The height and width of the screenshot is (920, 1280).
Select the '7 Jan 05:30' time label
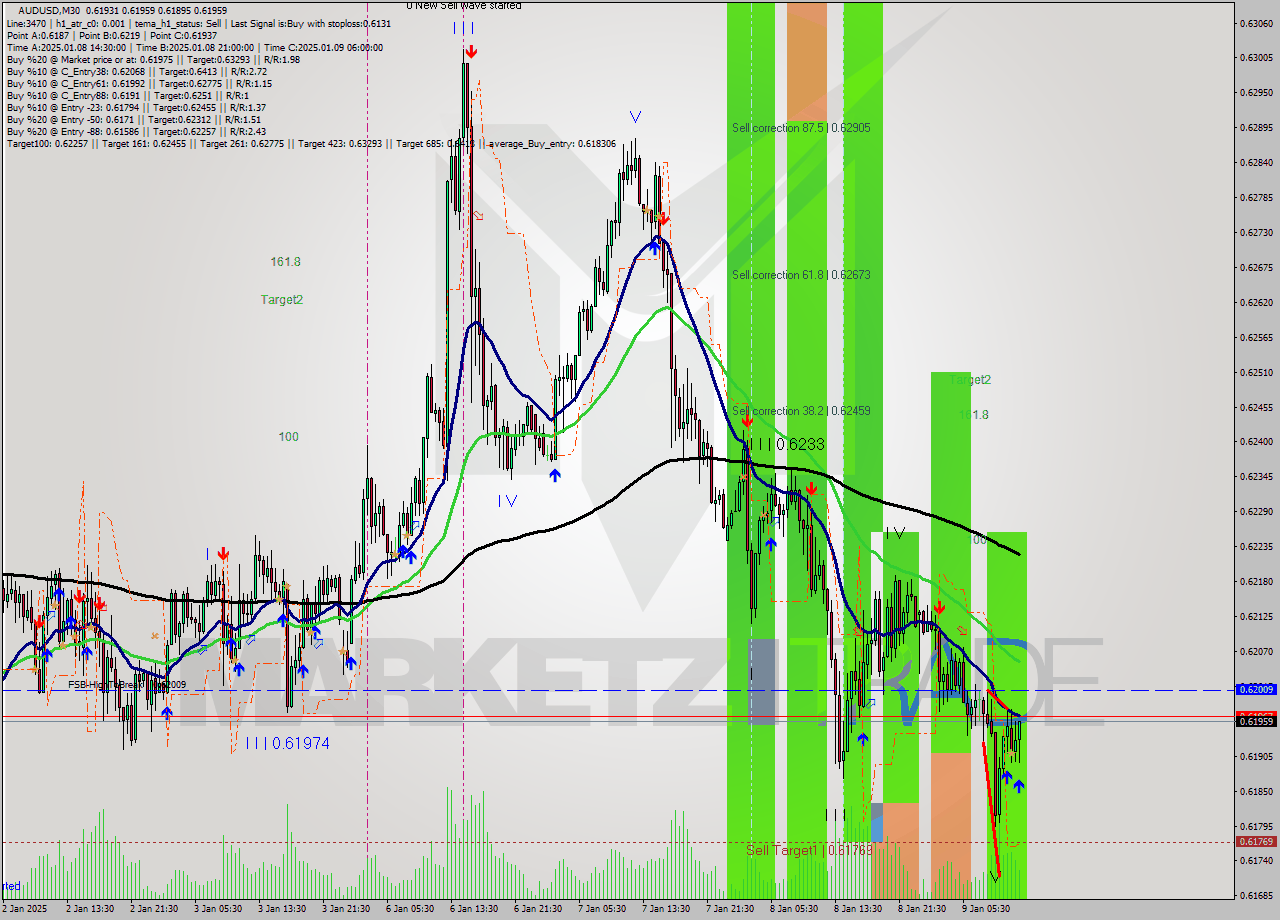pyautogui.click(x=602, y=909)
